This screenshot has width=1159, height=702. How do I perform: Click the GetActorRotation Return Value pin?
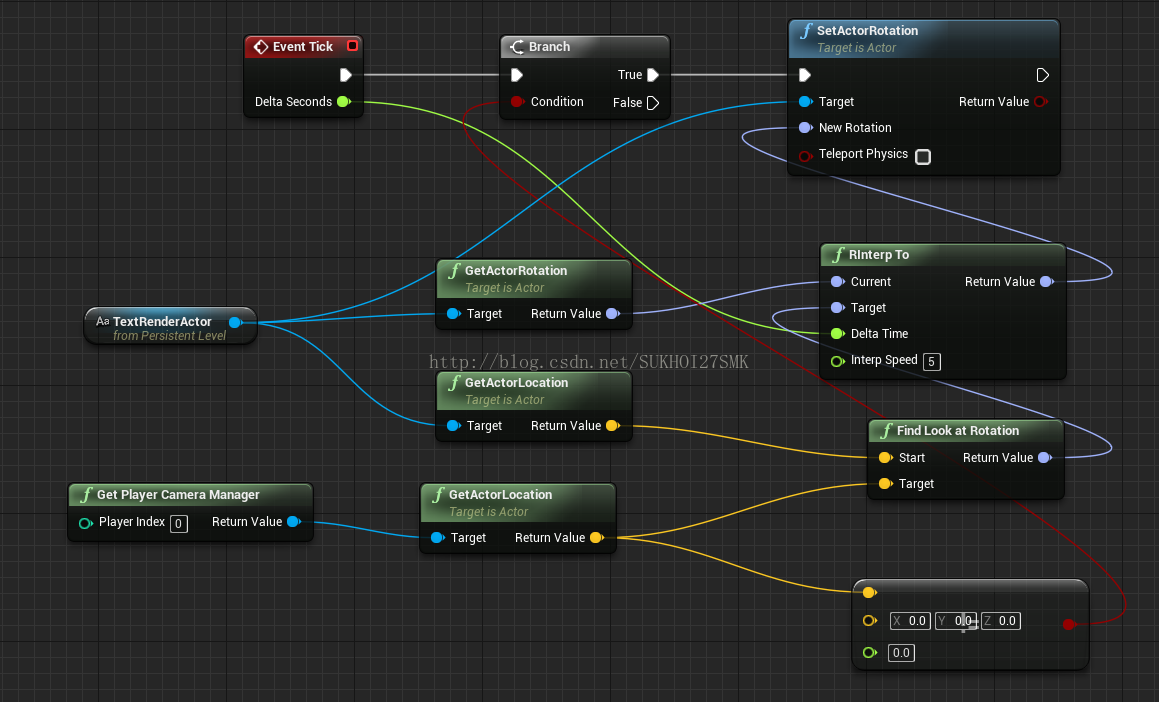click(613, 314)
